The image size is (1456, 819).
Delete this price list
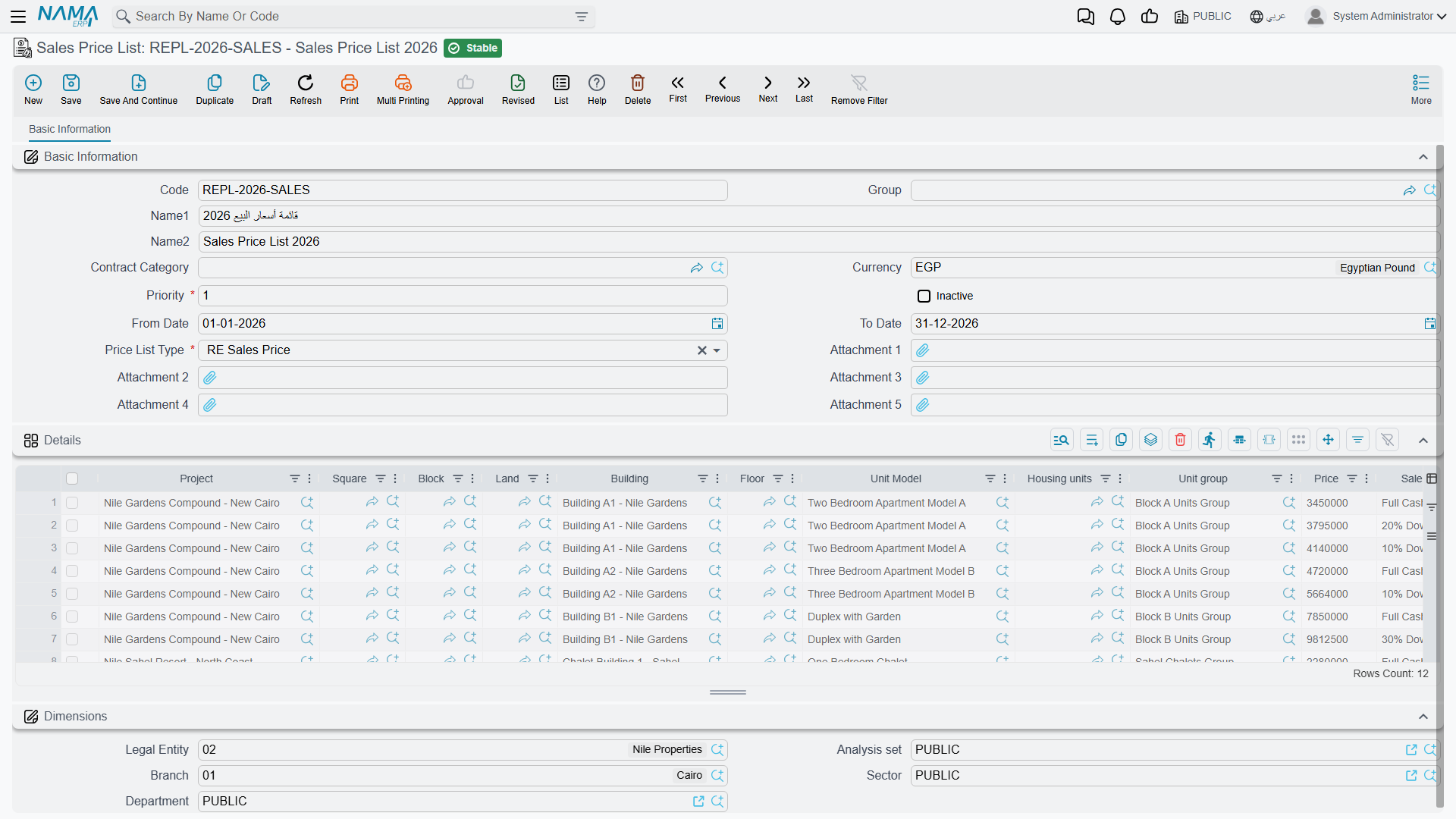point(638,89)
